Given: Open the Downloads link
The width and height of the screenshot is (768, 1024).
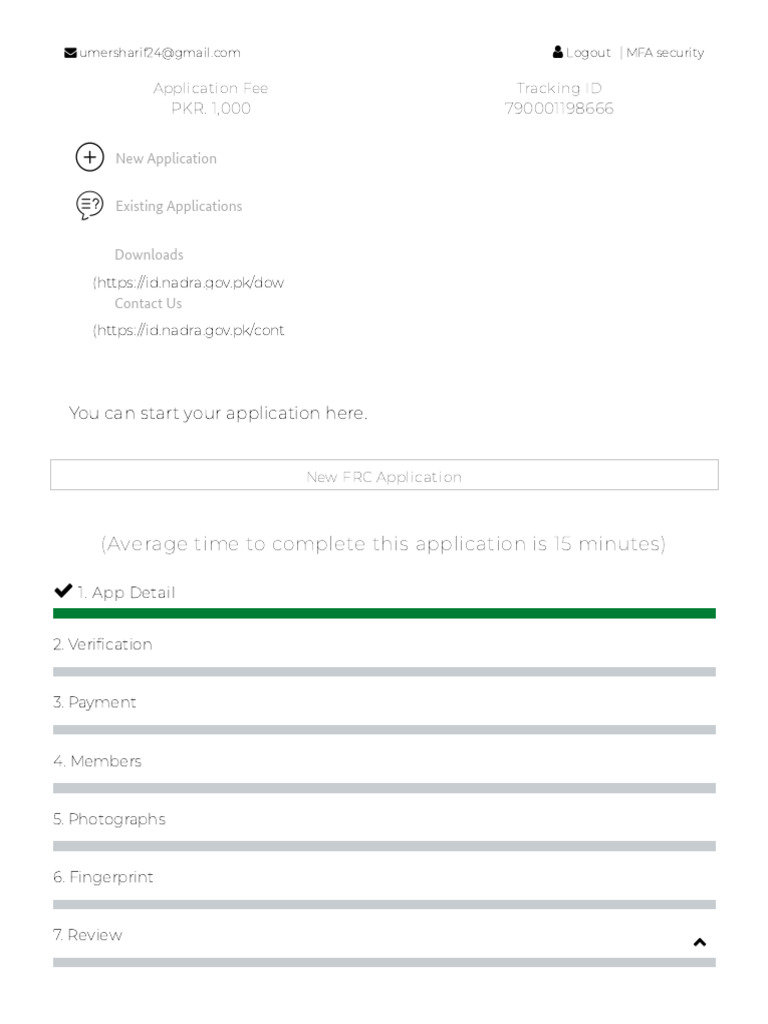Looking at the screenshot, I should click(149, 255).
